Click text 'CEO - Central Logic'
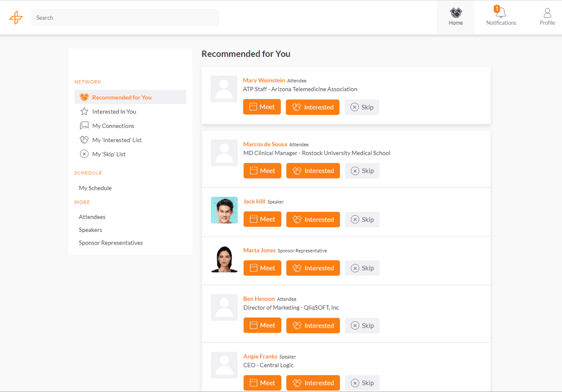Image resolution: width=562 pixels, height=392 pixels. click(268, 365)
